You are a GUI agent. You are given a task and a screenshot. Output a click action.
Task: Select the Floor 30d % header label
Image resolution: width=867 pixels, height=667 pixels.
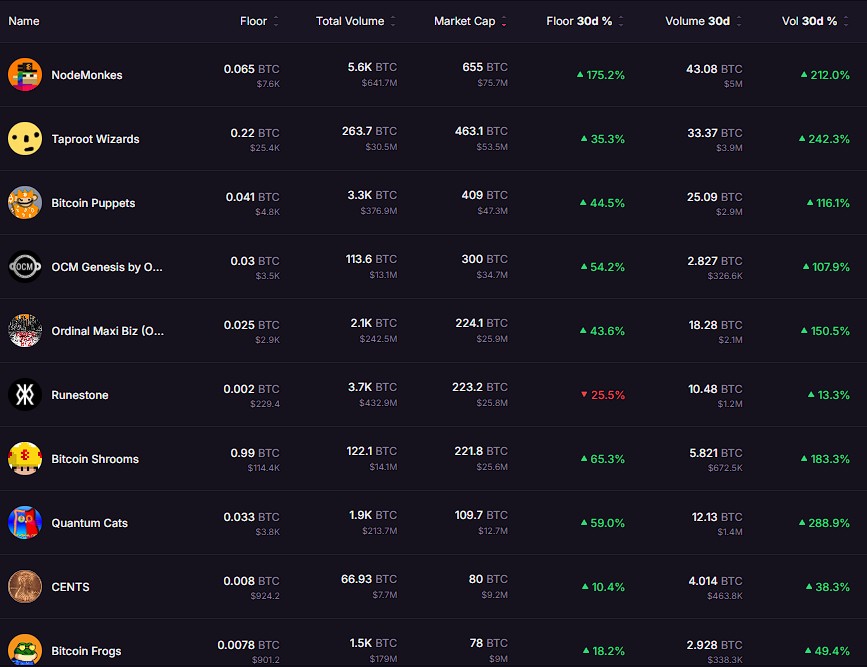click(x=579, y=21)
